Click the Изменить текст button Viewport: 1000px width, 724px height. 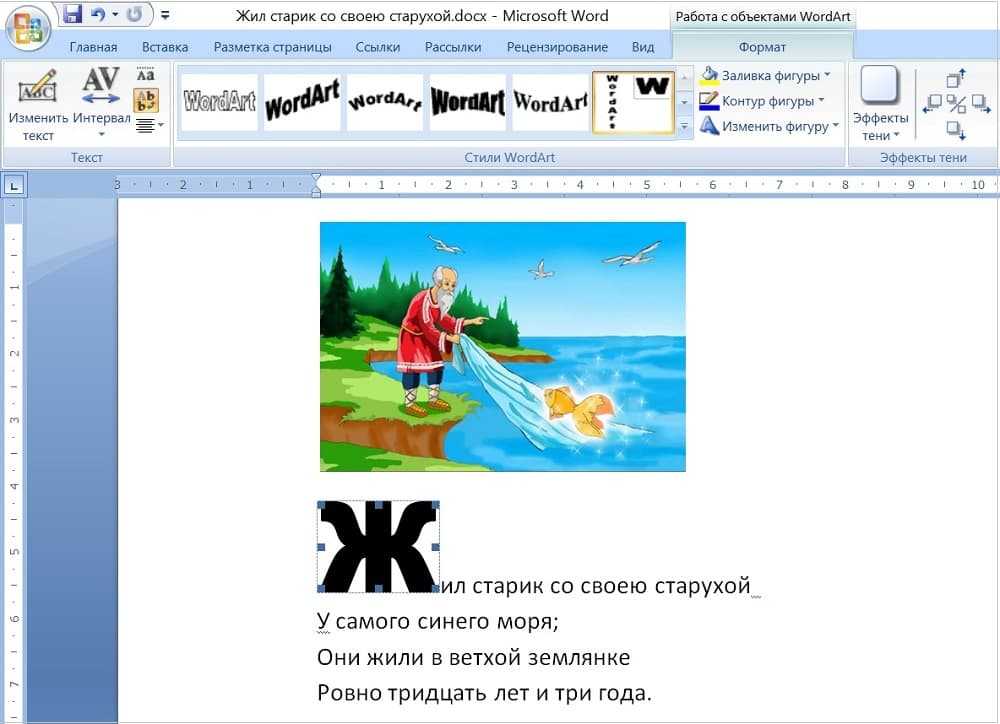coord(38,105)
